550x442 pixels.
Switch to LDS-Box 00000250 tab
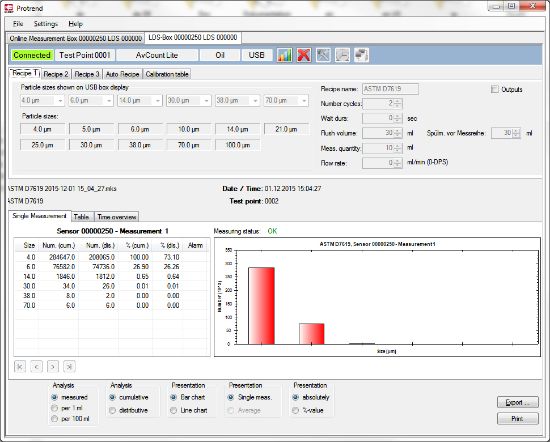(193, 38)
